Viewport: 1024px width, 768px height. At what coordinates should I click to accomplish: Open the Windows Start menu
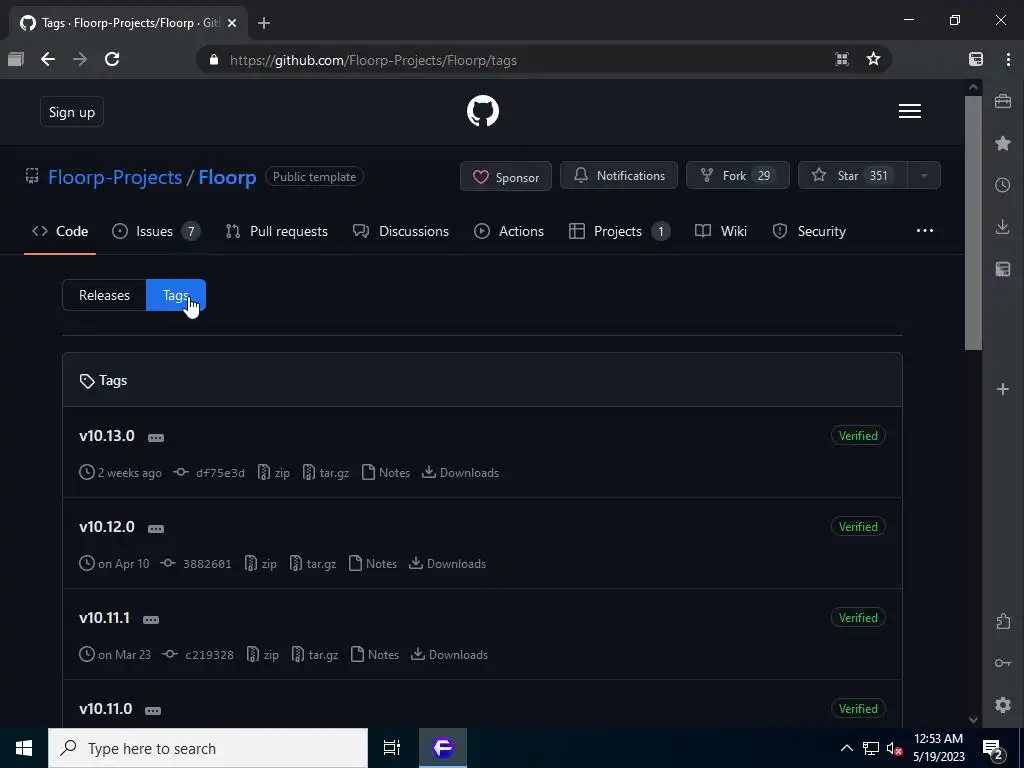tap(24, 748)
